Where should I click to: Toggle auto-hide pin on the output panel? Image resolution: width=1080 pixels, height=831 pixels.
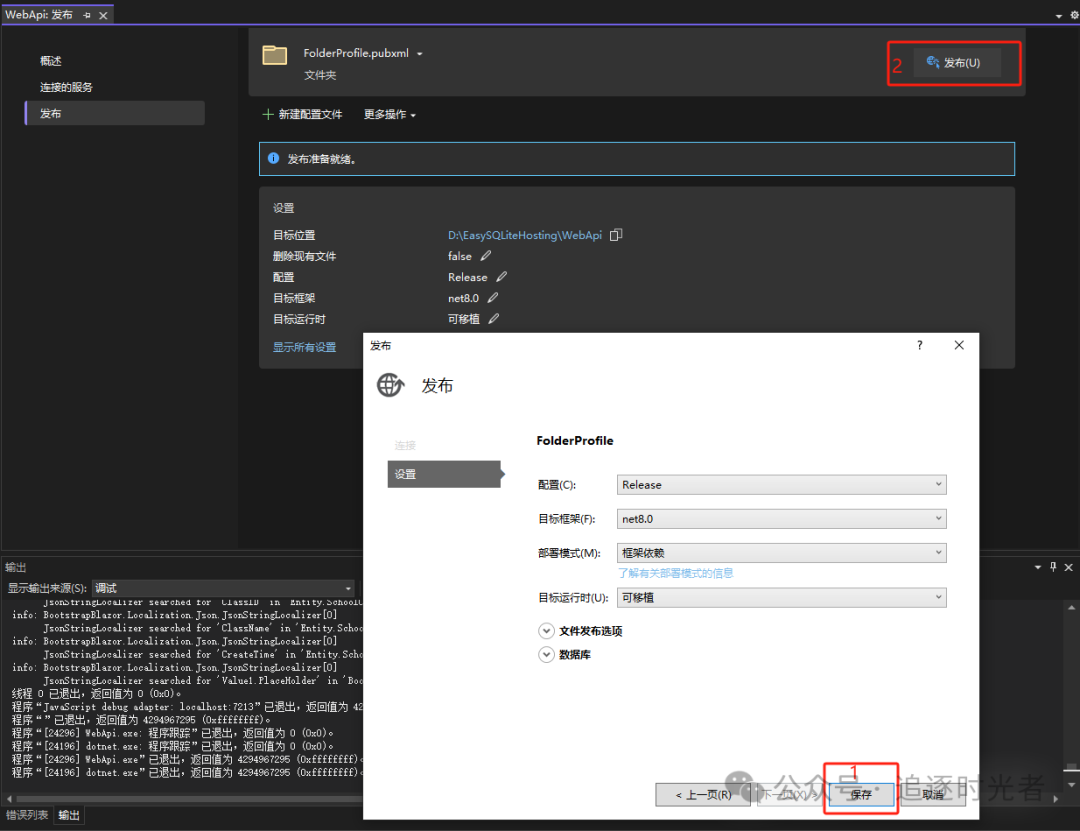[x=1053, y=566]
